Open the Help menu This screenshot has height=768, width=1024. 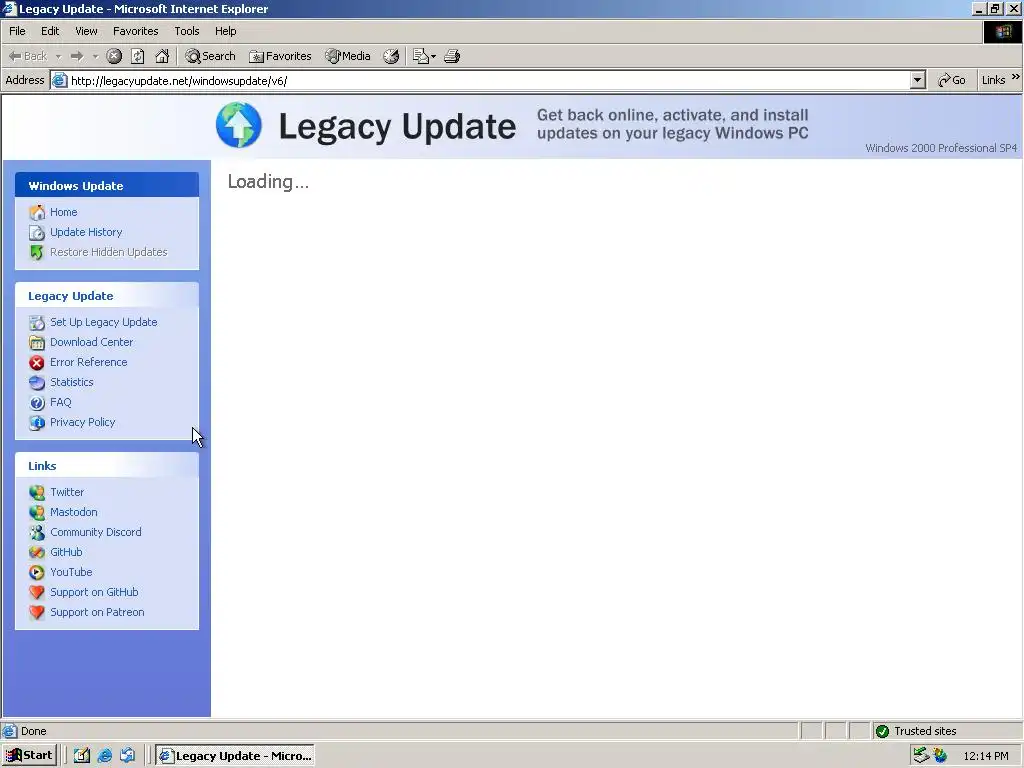pos(225,31)
